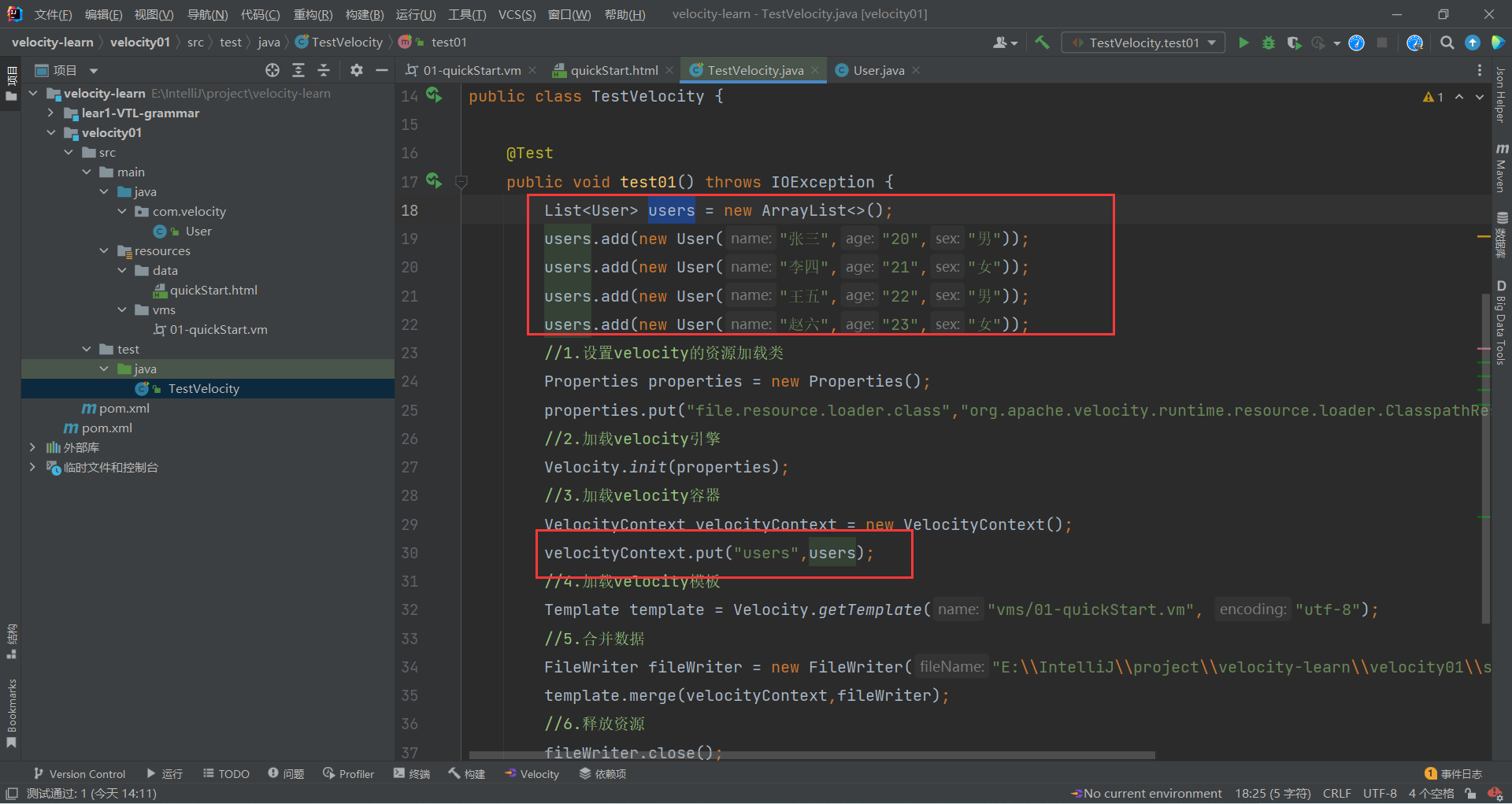Open the 重构(R) menu
This screenshot has width=1512, height=804.
pos(313,14)
